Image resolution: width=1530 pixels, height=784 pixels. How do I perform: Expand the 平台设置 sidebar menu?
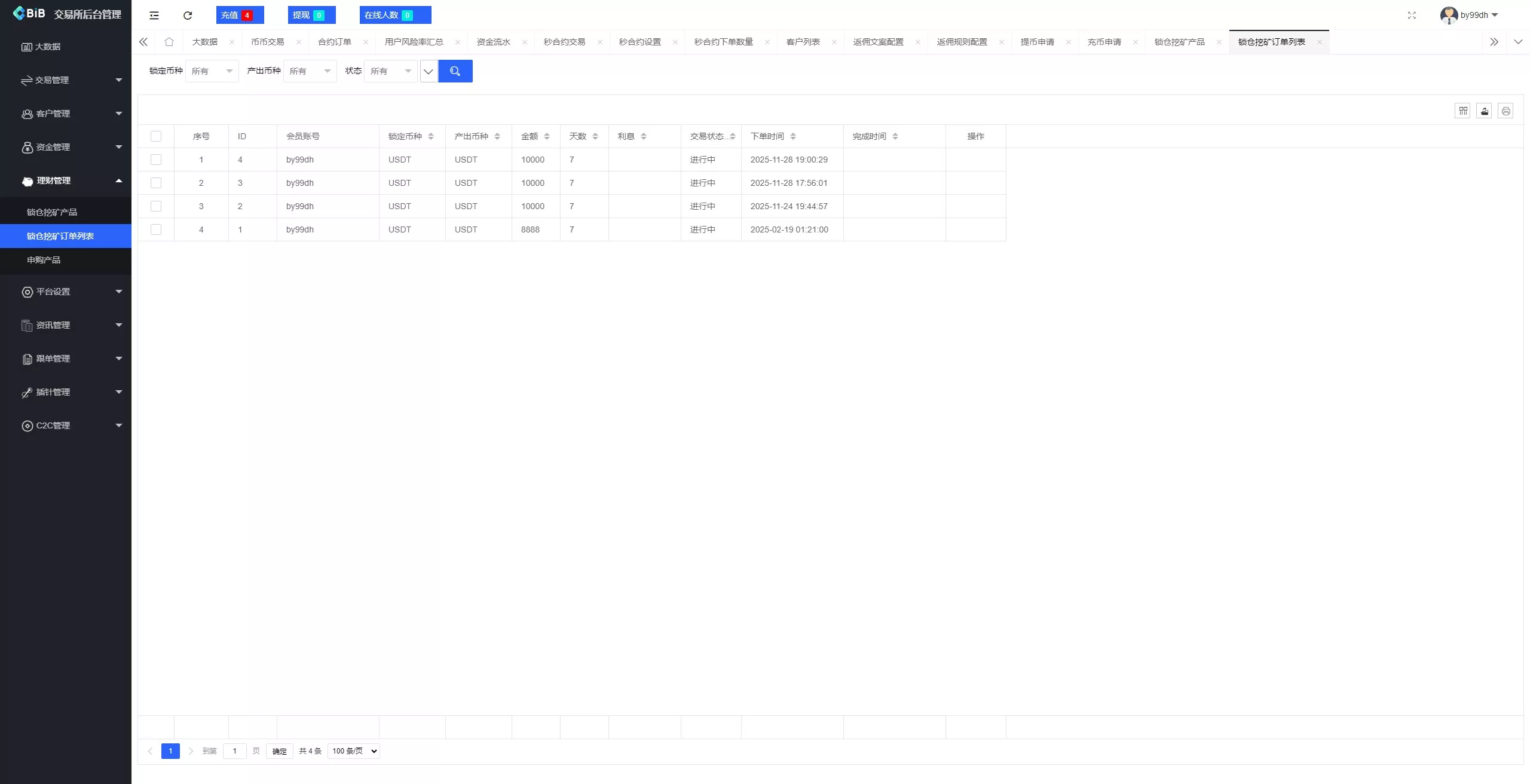point(53,292)
